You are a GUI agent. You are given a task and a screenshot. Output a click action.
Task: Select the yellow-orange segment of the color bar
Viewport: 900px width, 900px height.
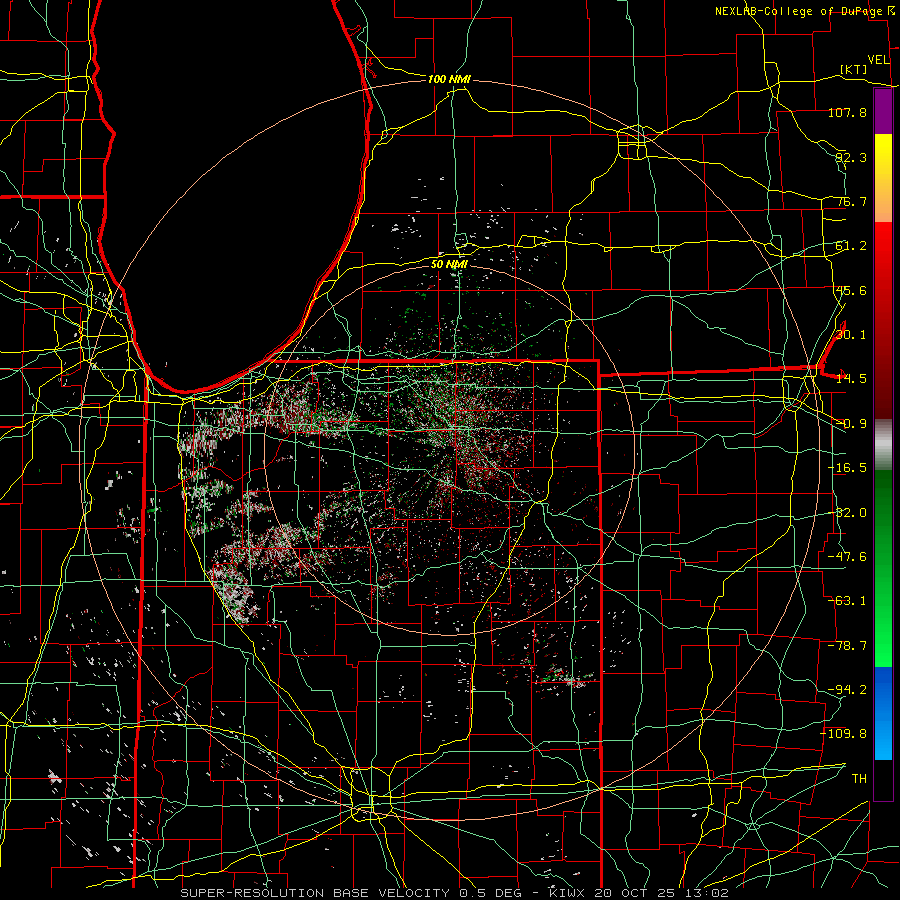coord(883,178)
